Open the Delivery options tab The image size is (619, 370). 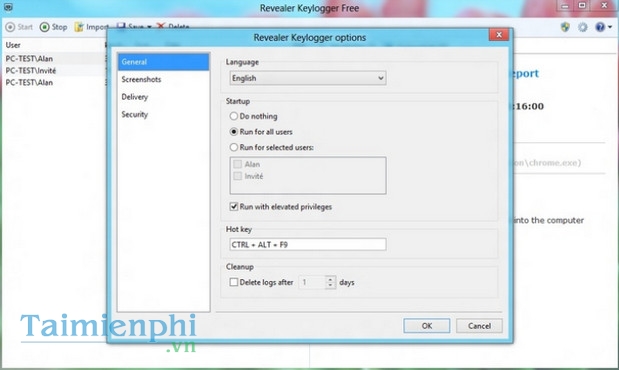click(x=163, y=97)
